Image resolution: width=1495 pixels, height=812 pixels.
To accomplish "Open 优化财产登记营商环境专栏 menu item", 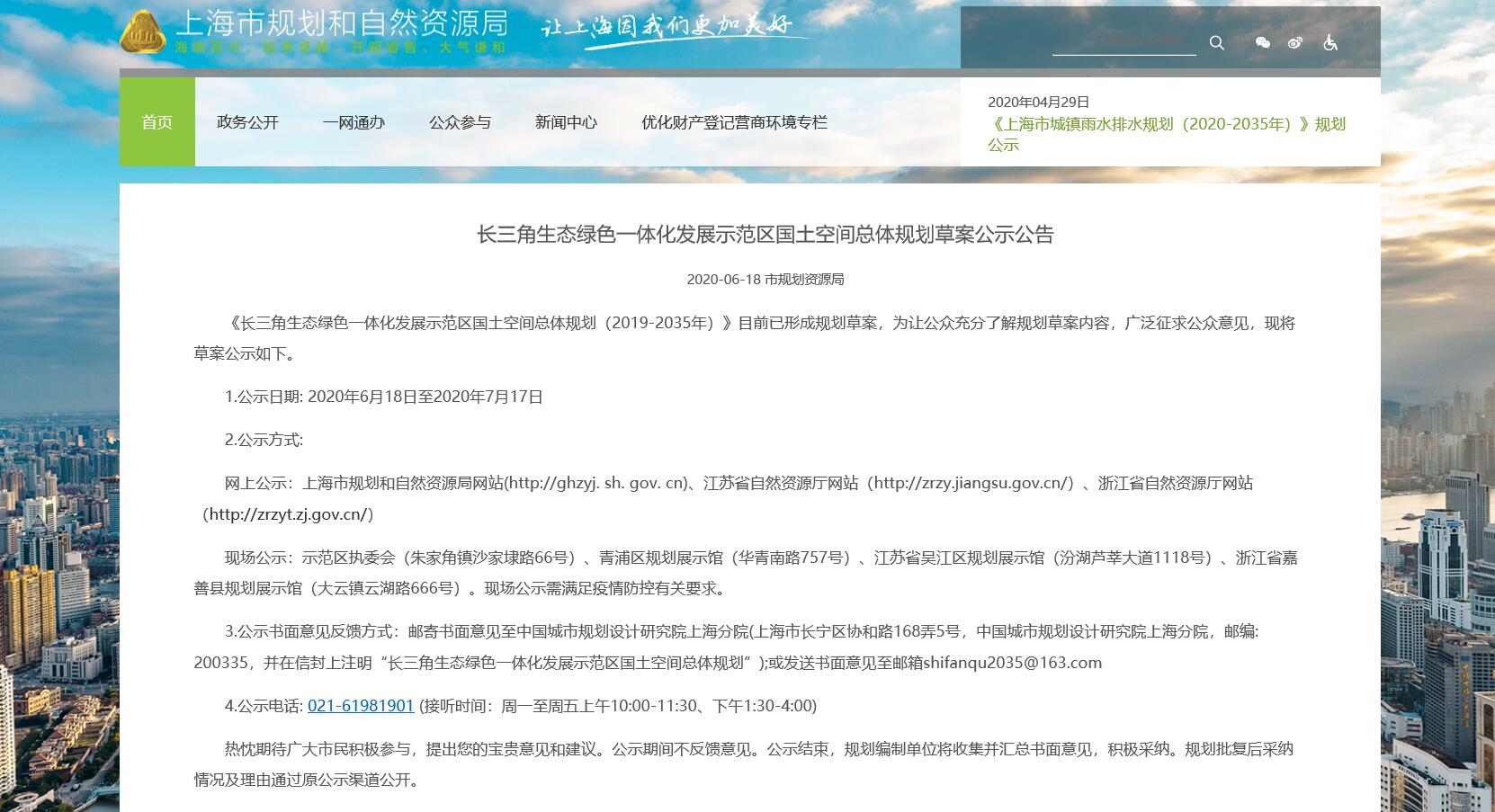I will (x=734, y=122).
